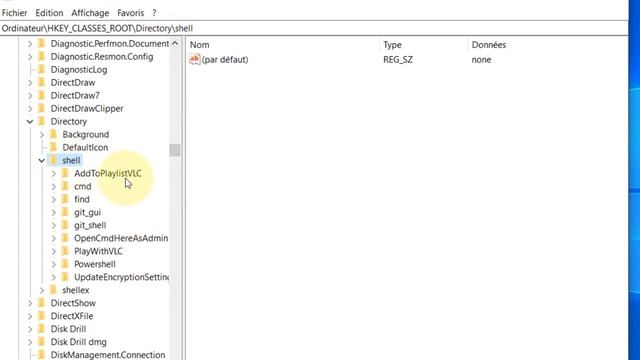Screen dimensions: 640x360
Task: Click the shell folder icon
Action: [53, 160]
